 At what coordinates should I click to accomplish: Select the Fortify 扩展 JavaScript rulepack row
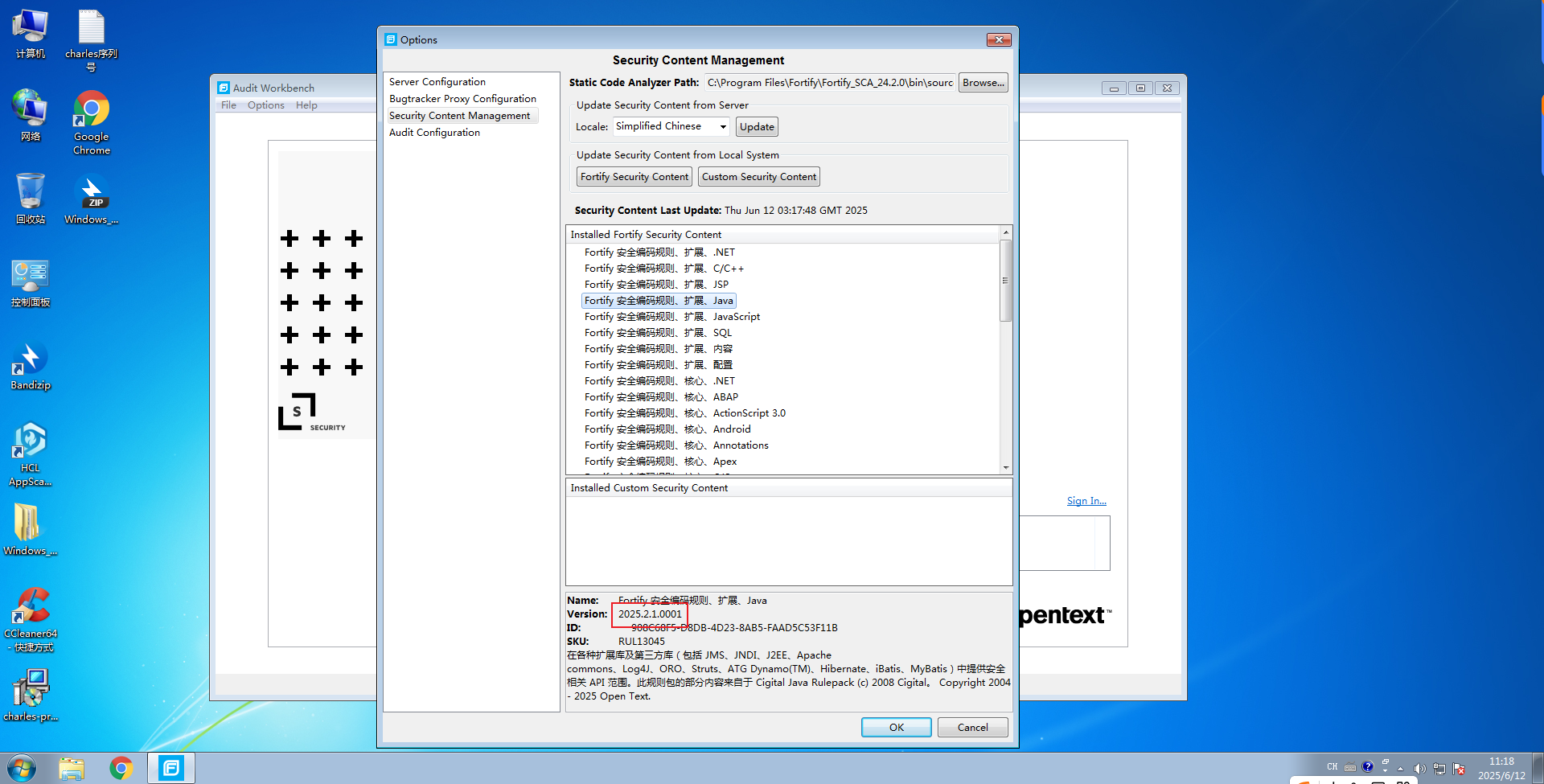pyautogui.click(x=672, y=317)
